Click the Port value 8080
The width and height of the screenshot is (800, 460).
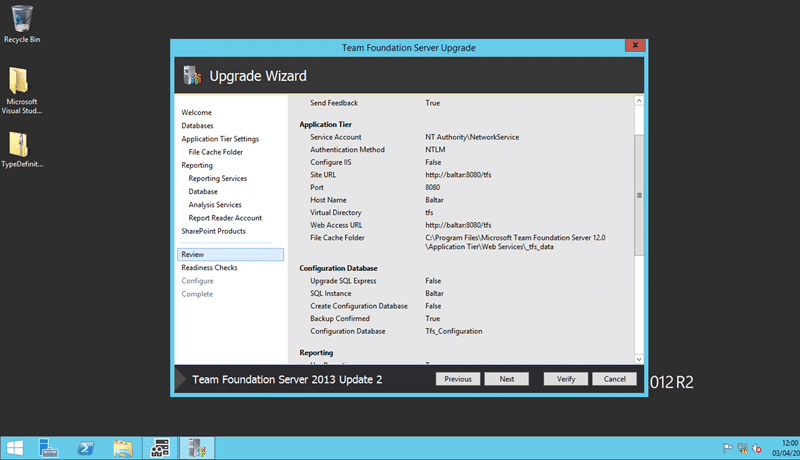coord(433,188)
